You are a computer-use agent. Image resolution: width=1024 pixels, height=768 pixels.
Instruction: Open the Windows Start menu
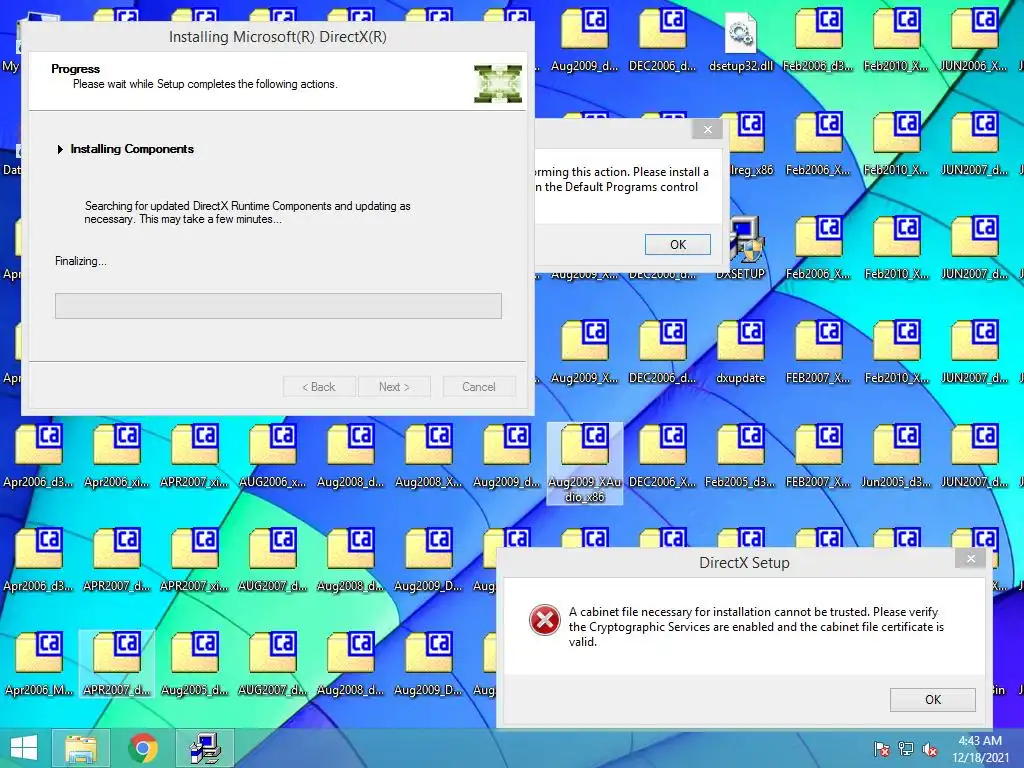pos(24,748)
